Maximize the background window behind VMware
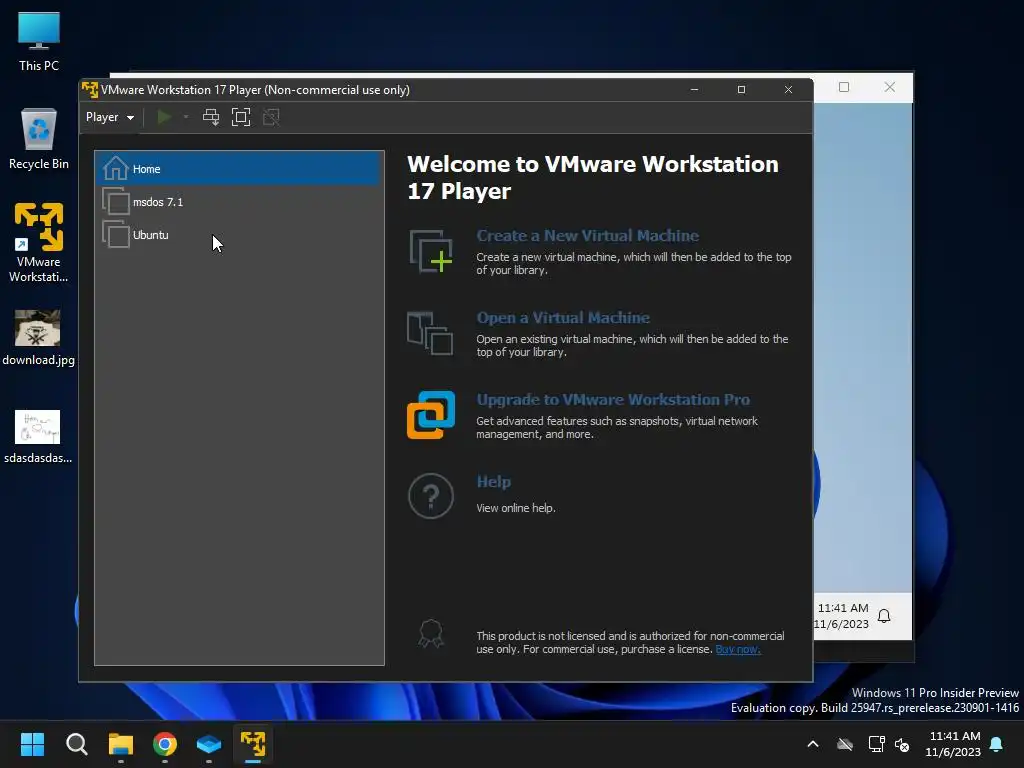The image size is (1024, 768). pos(844,88)
